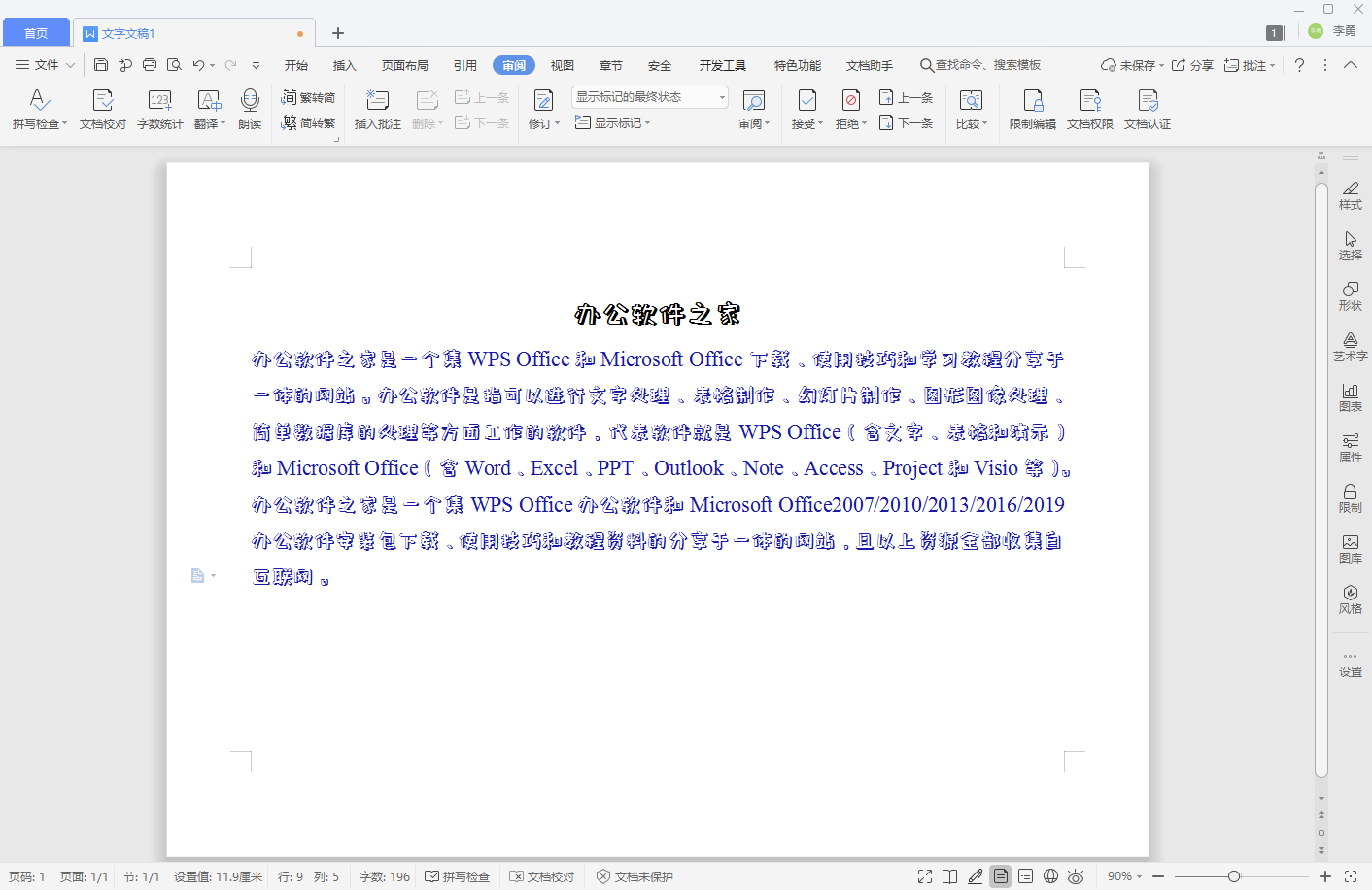Click the Reject (拒绝) change icon
1372x890 pixels.
(x=850, y=100)
